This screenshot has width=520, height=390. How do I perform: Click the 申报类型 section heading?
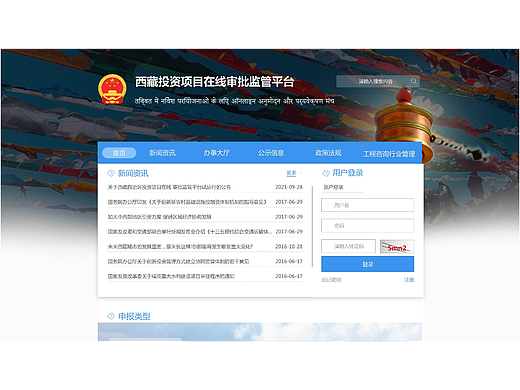point(134,316)
